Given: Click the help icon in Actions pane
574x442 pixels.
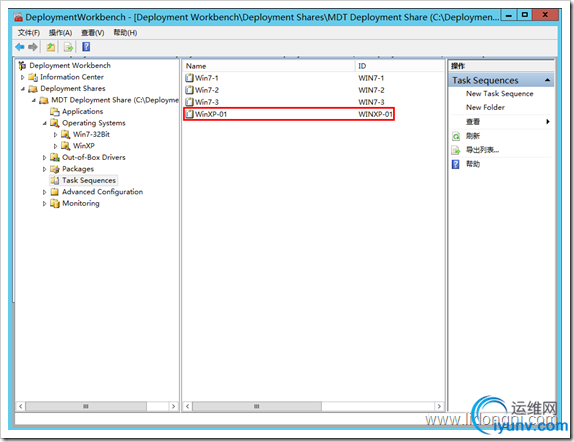Looking at the screenshot, I should click(456, 164).
